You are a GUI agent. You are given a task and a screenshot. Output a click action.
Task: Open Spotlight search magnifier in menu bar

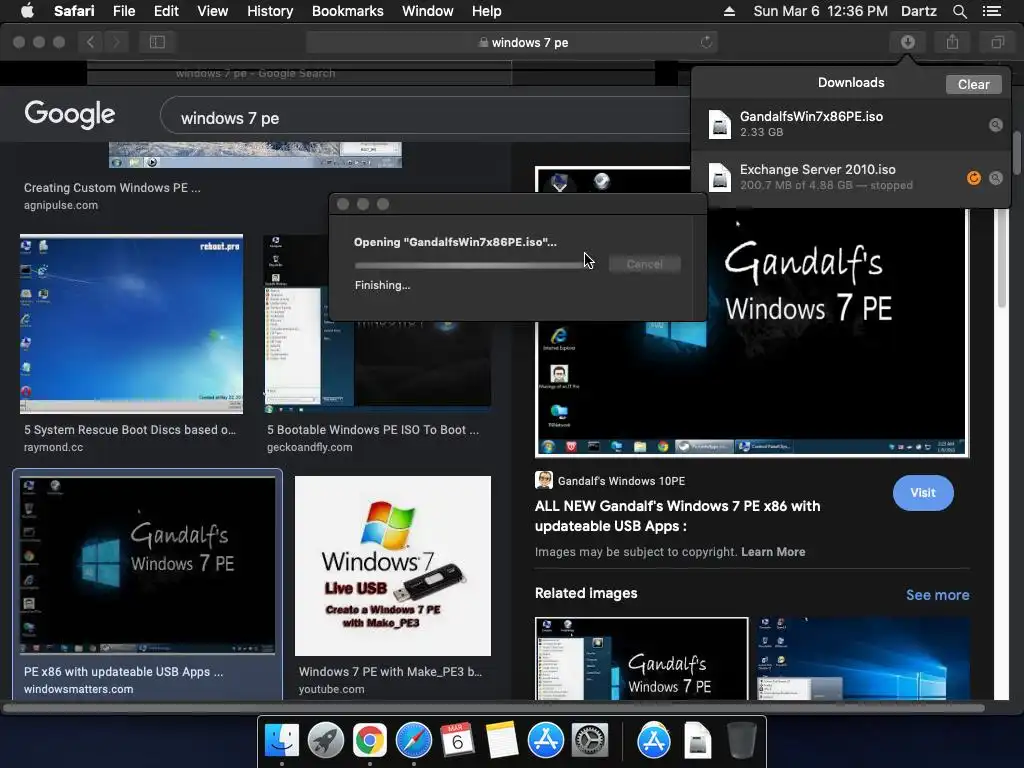point(959,11)
